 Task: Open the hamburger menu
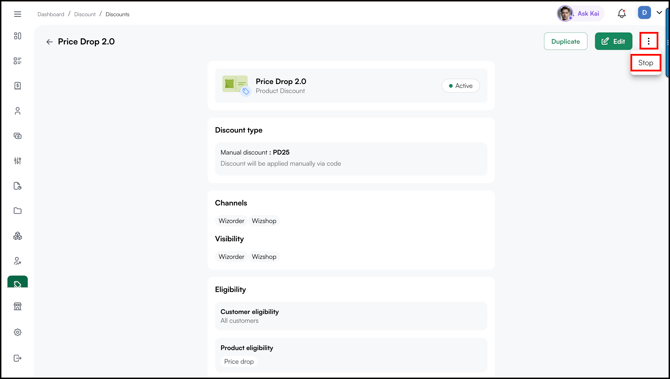[x=18, y=14]
